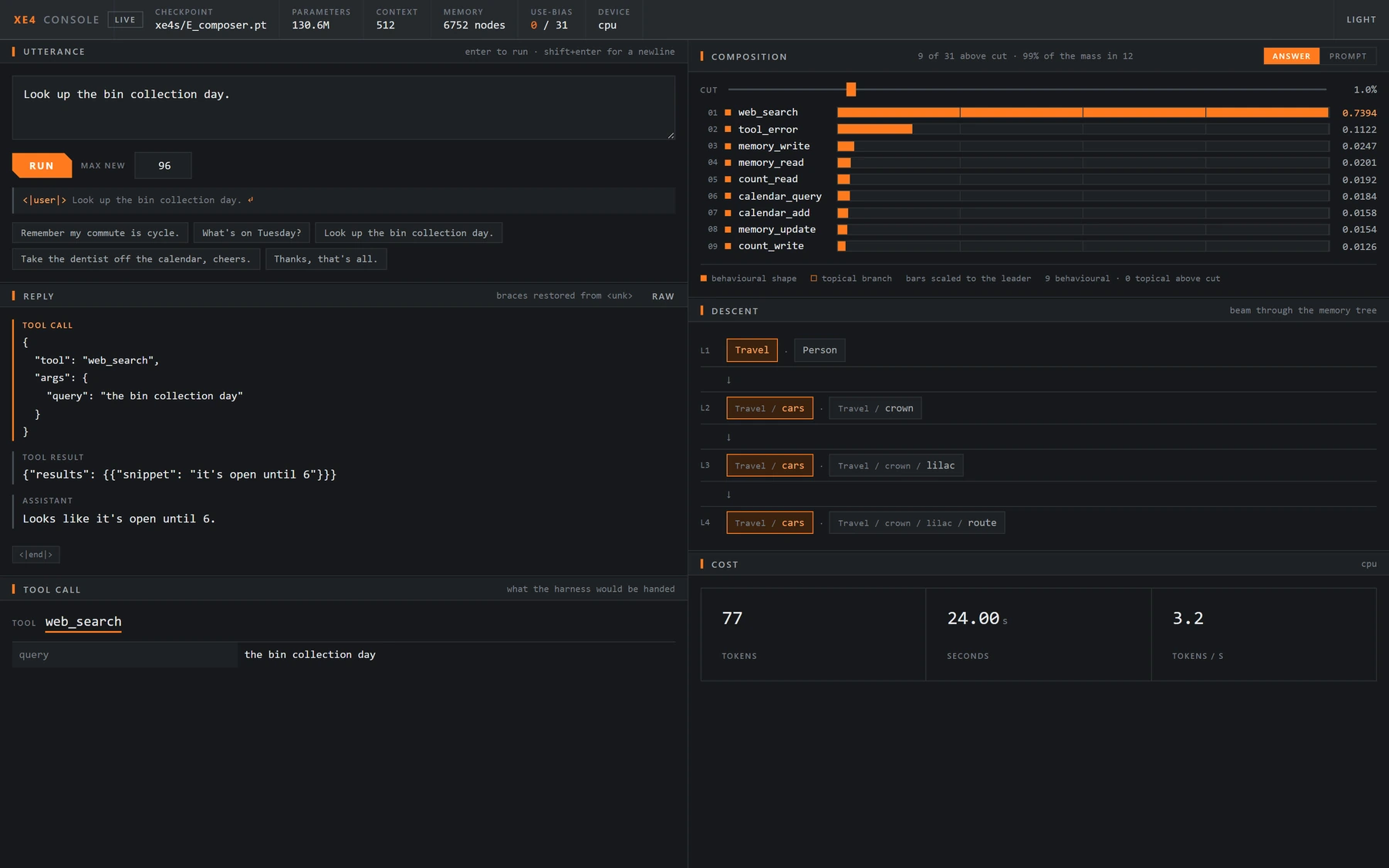Select Travel / cars at level L3

click(769, 465)
